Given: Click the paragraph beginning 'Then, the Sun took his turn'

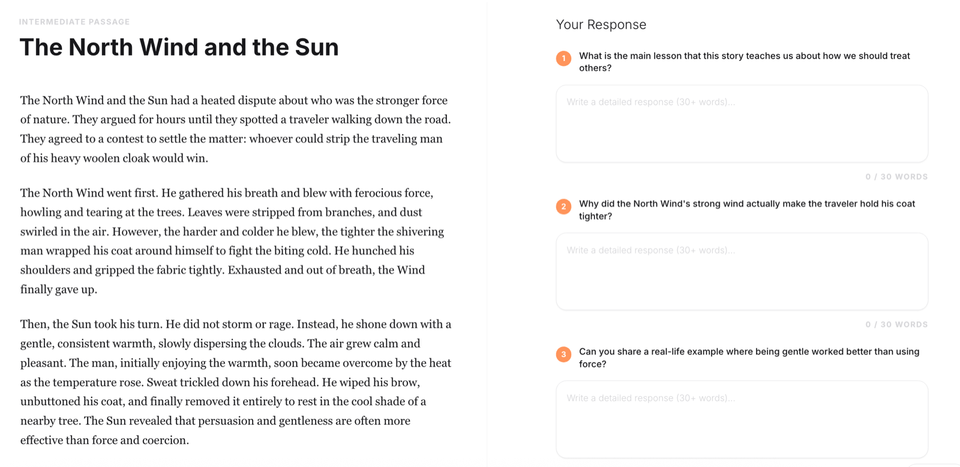Looking at the screenshot, I should point(236,381).
